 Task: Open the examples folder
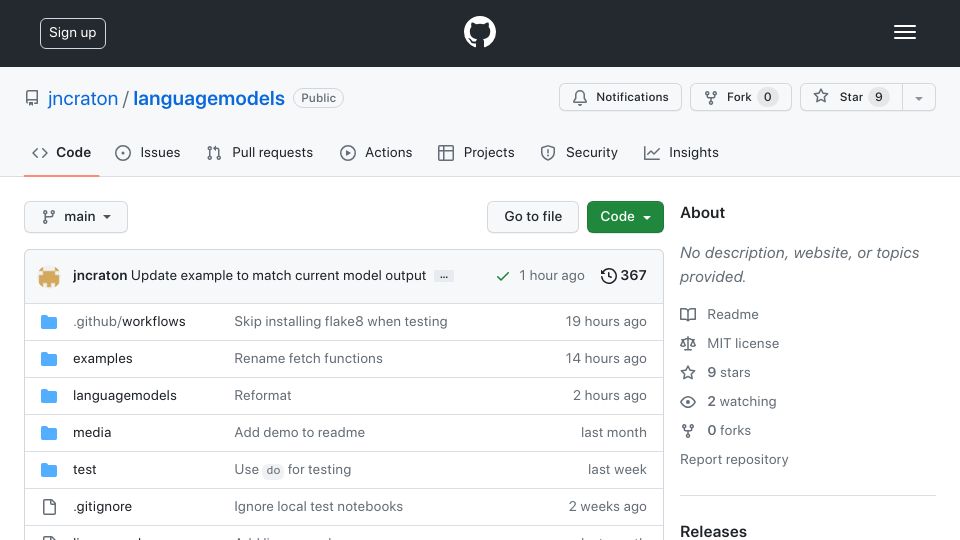click(103, 359)
